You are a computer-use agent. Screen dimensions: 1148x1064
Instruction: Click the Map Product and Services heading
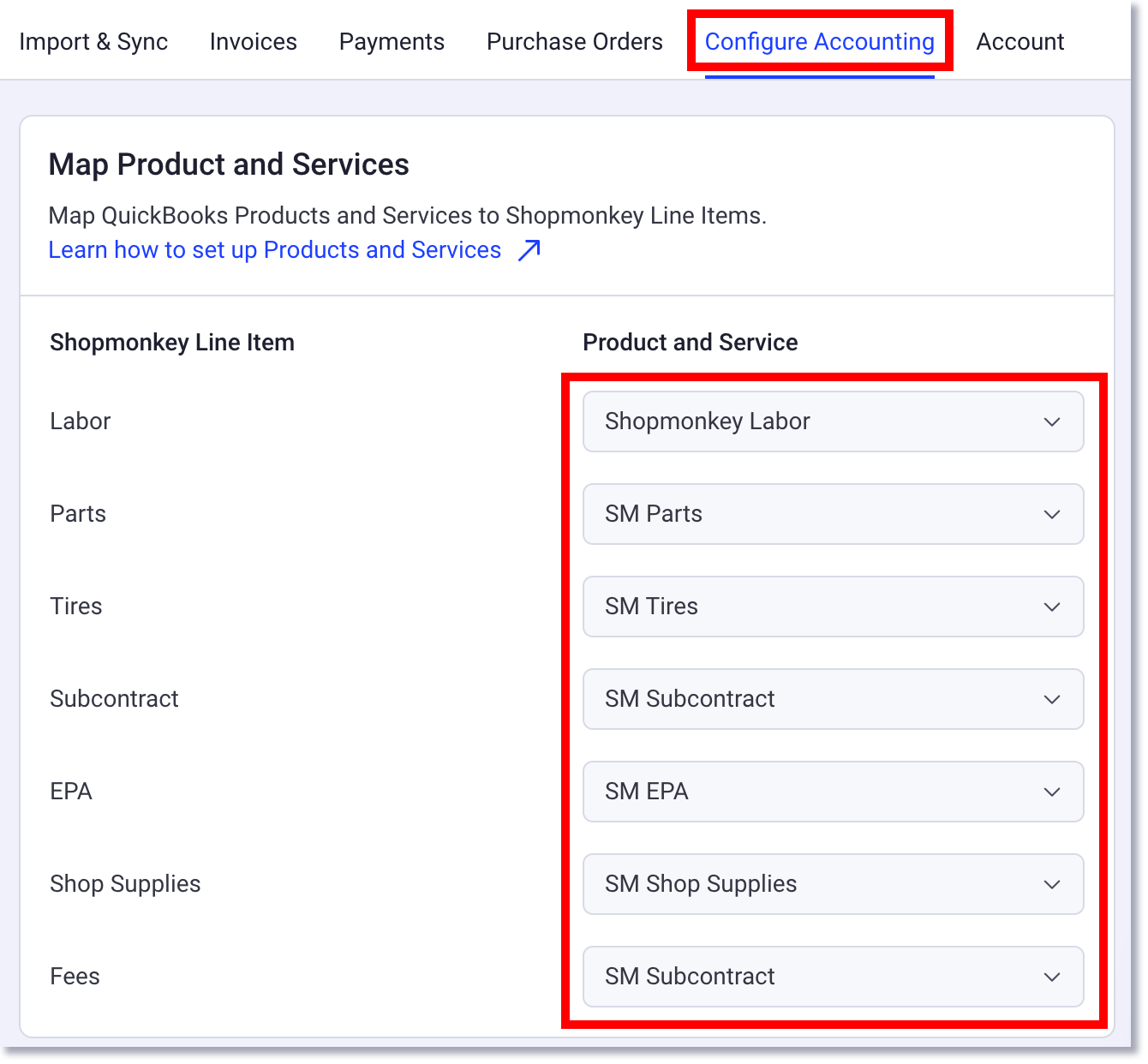point(229,164)
